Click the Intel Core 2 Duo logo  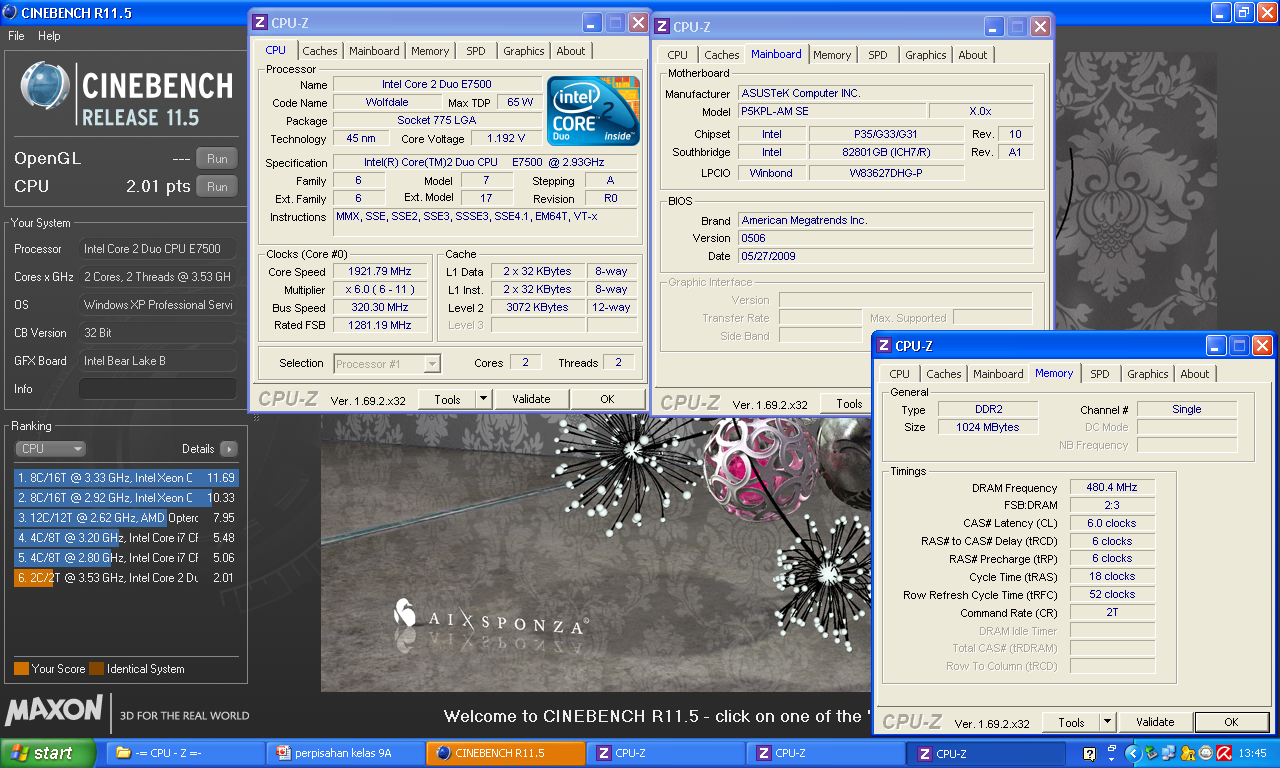593,110
